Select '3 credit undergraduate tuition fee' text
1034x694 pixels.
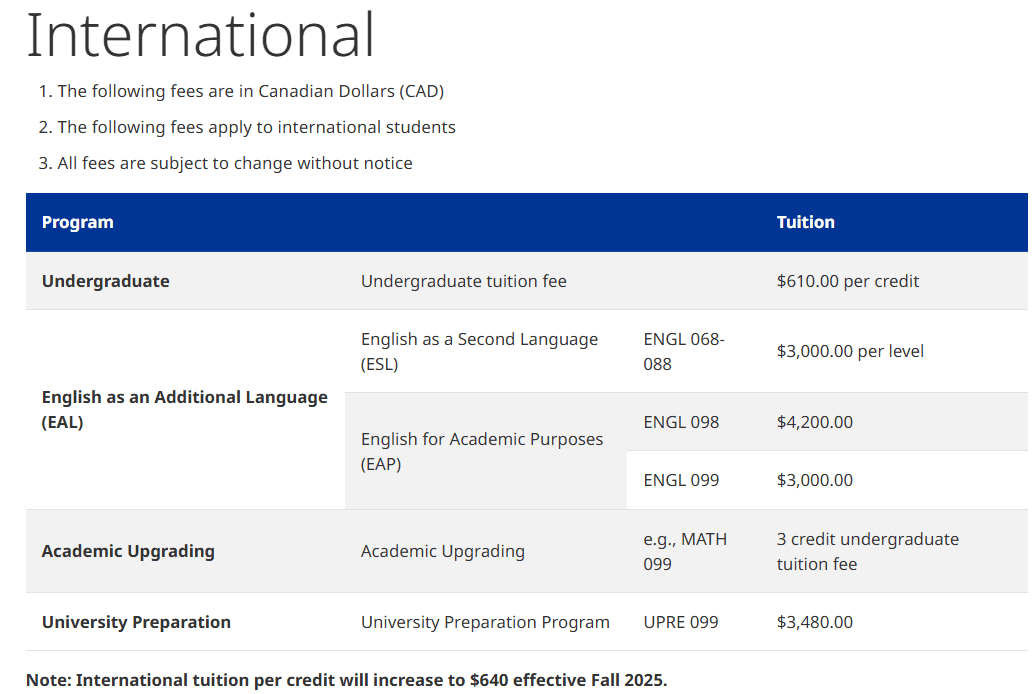pyautogui.click(x=867, y=551)
